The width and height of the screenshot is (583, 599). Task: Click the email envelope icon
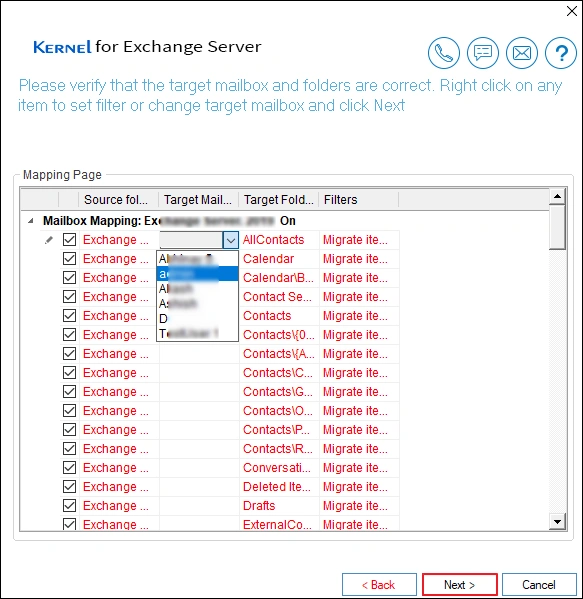522,53
